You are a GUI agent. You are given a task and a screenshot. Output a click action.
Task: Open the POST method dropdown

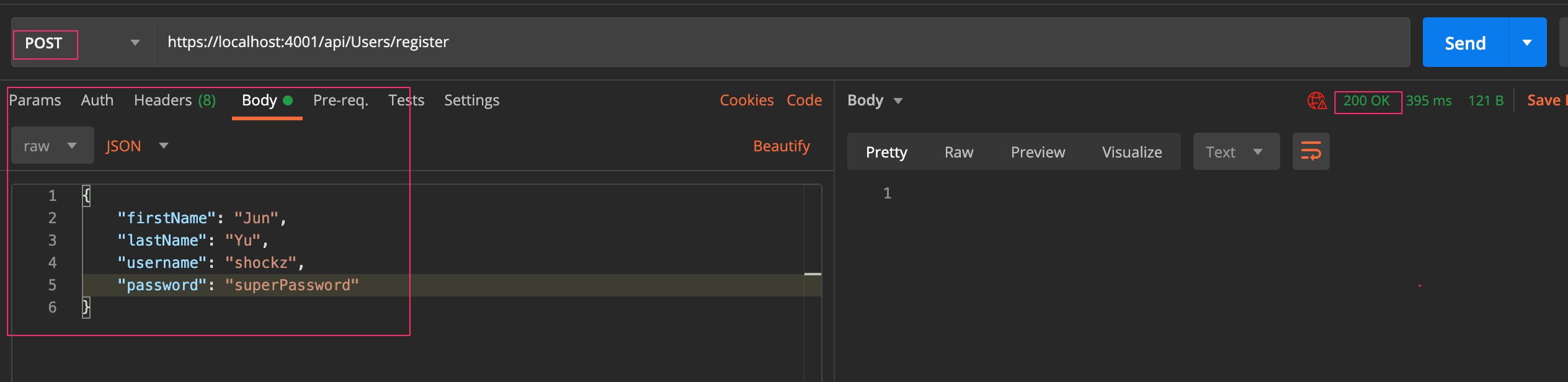pyautogui.click(x=135, y=43)
